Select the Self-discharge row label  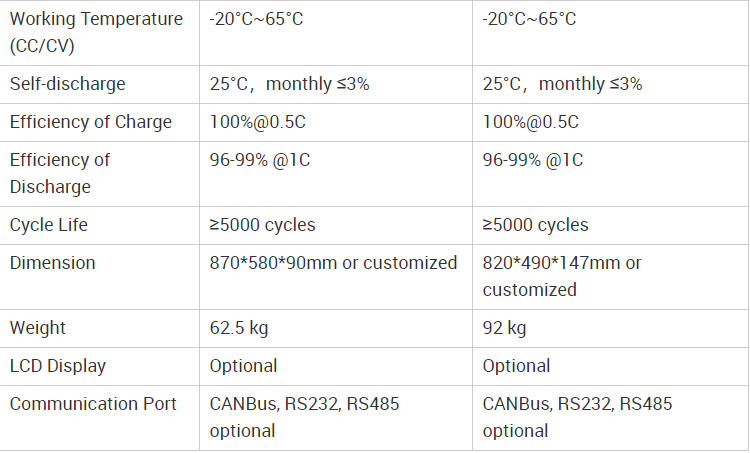point(67,84)
